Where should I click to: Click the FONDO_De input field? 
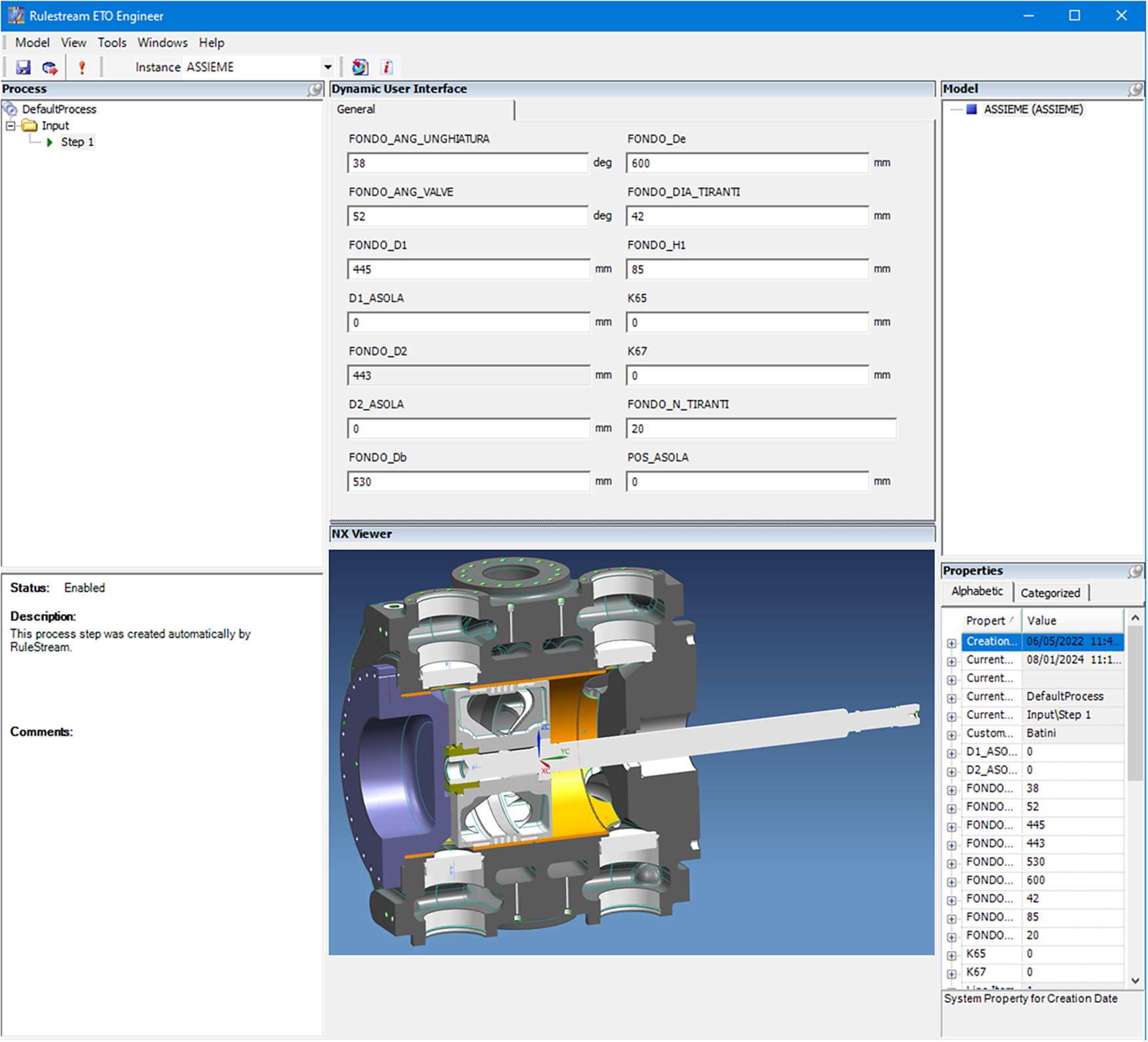tap(747, 163)
